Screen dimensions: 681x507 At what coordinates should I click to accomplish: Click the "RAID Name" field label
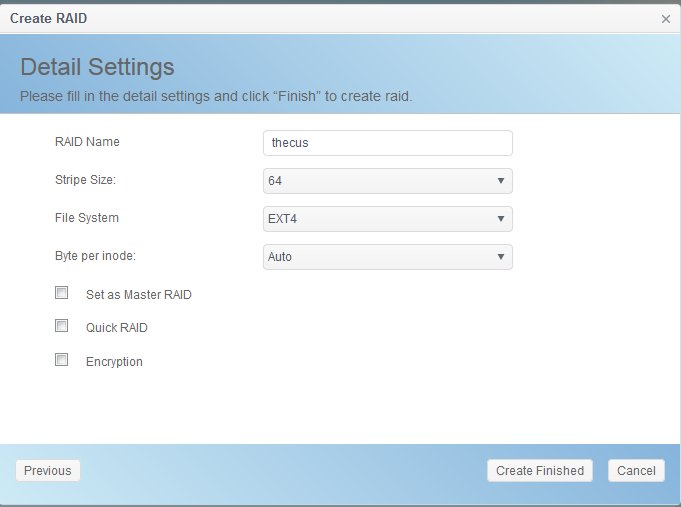(x=87, y=142)
